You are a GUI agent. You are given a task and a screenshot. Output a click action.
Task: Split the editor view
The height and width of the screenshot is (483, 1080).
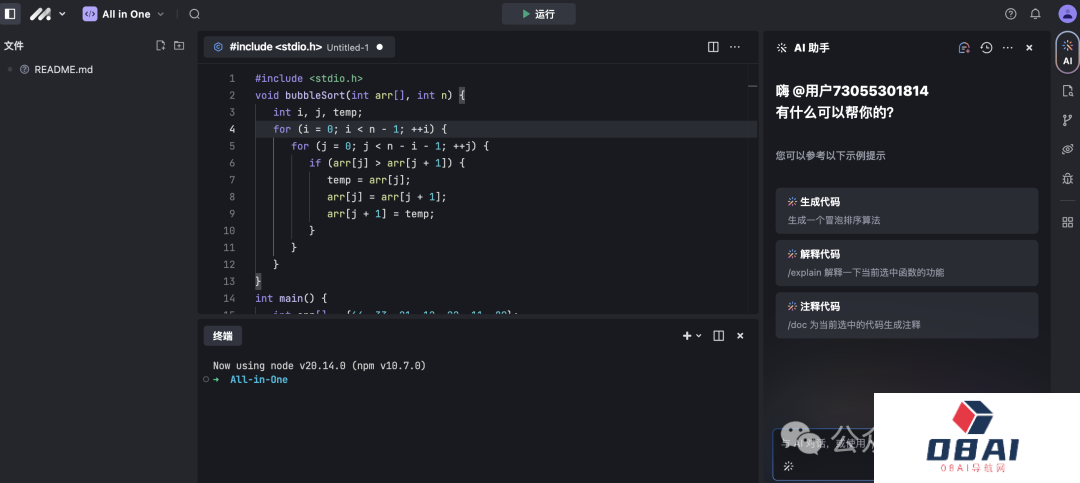coord(713,47)
